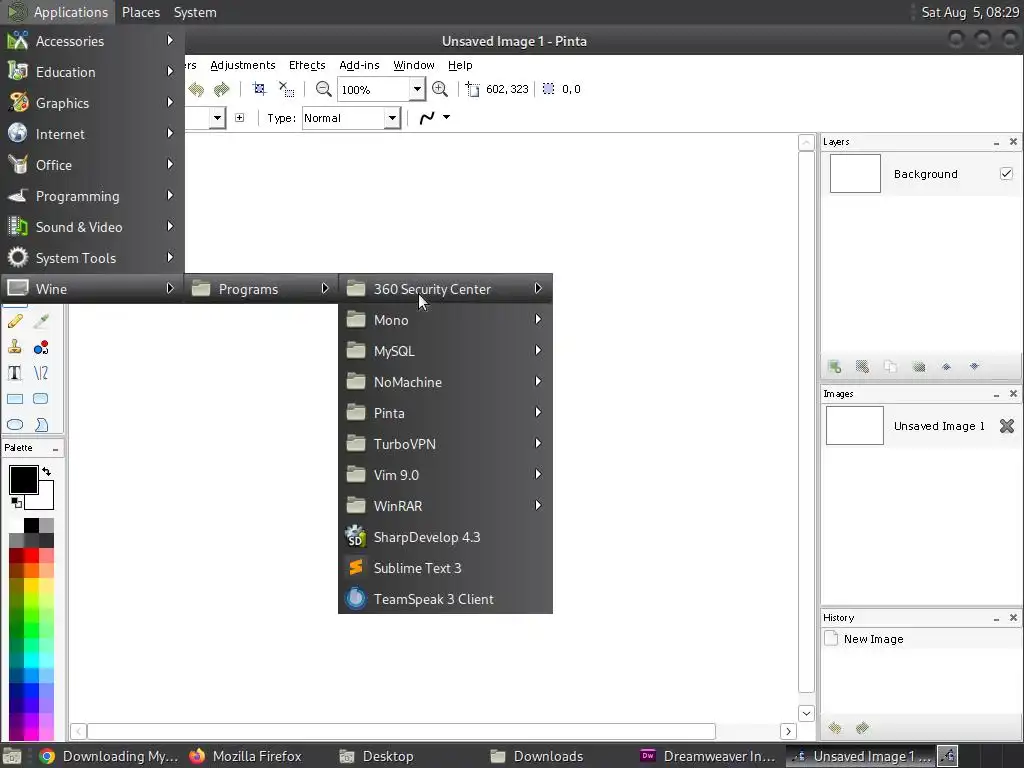1024x768 pixels.
Task: Open the zoom percentage dropdown
Action: pyautogui.click(x=417, y=89)
